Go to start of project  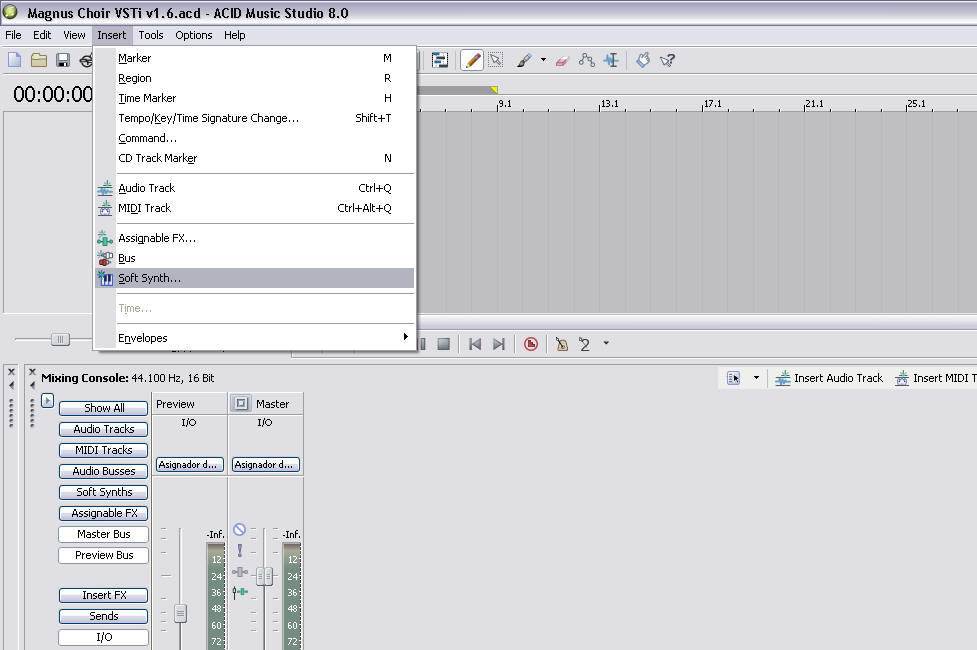point(475,344)
